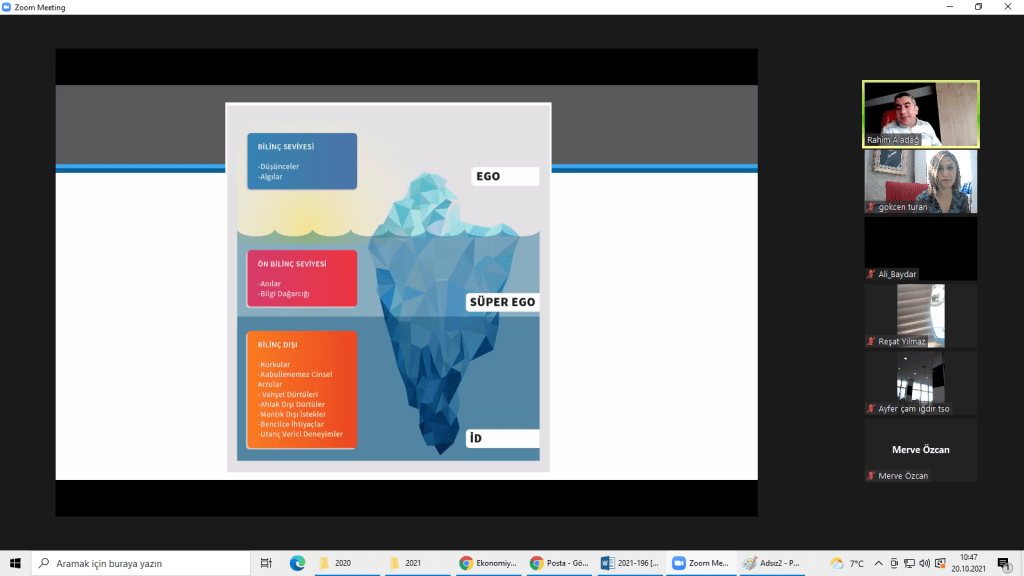The width and height of the screenshot is (1024, 576).
Task: Switch to the Adsız2 Paint window
Action: tap(772, 563)
